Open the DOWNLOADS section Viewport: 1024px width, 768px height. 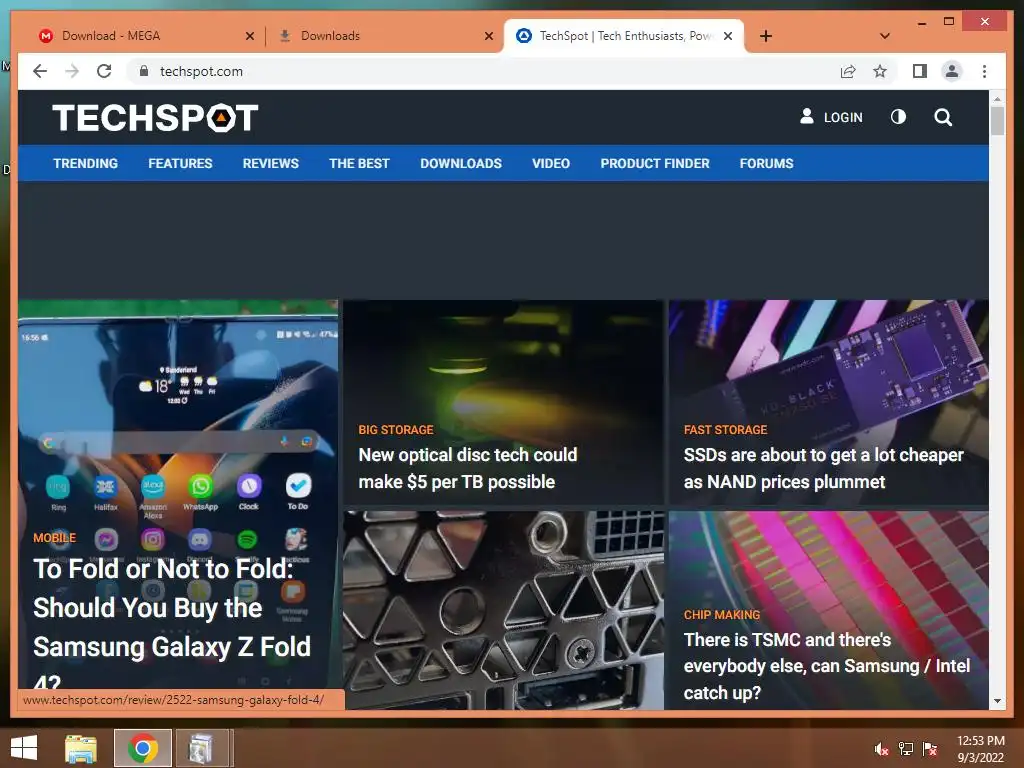click(x=461, y=163)
